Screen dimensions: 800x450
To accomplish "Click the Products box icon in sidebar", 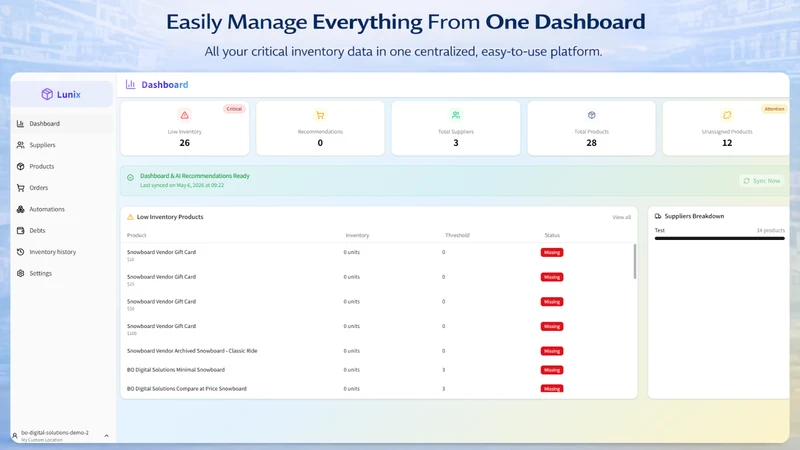I will pyautogui.click(x=20, y=166).
